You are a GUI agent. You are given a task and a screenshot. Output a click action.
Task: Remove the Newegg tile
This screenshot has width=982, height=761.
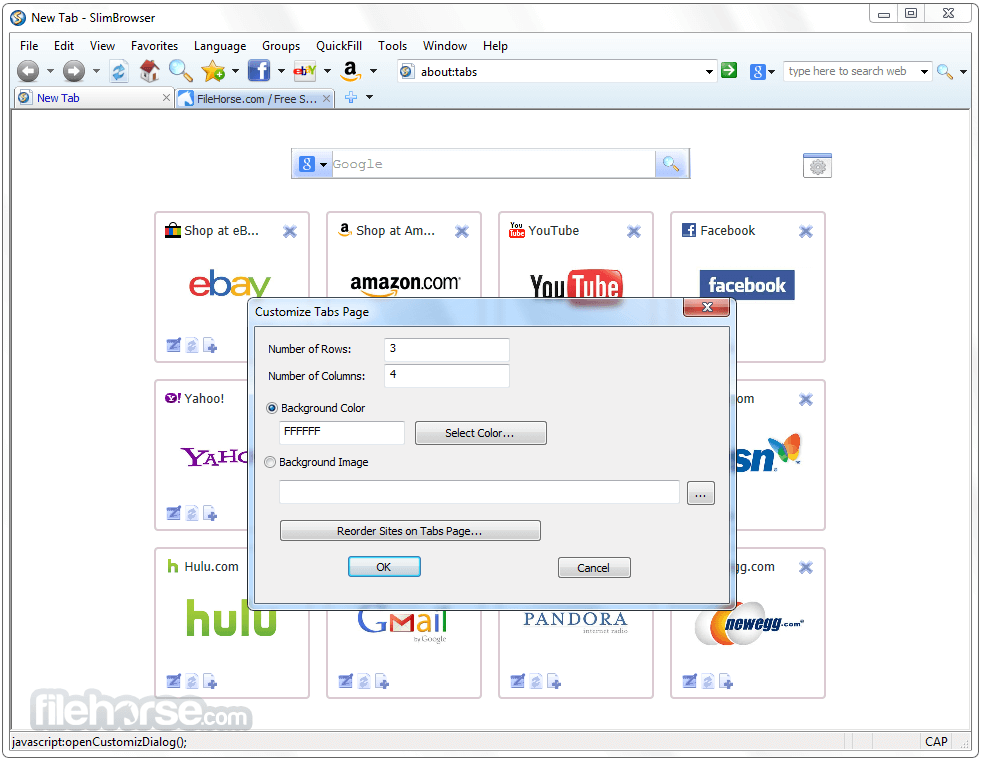tap(806, 567)
